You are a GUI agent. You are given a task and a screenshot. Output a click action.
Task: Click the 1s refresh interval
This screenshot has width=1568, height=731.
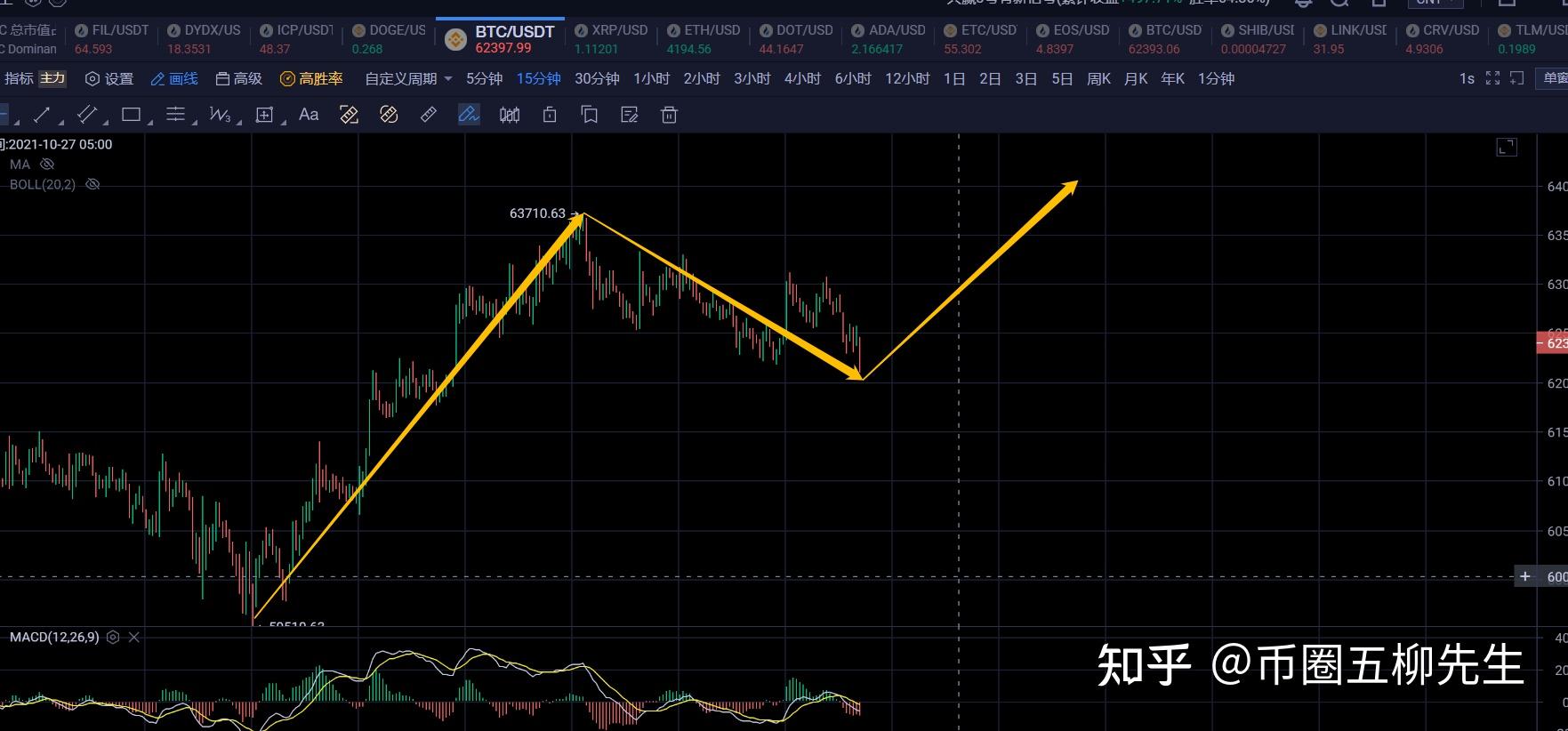point(1467,79)
